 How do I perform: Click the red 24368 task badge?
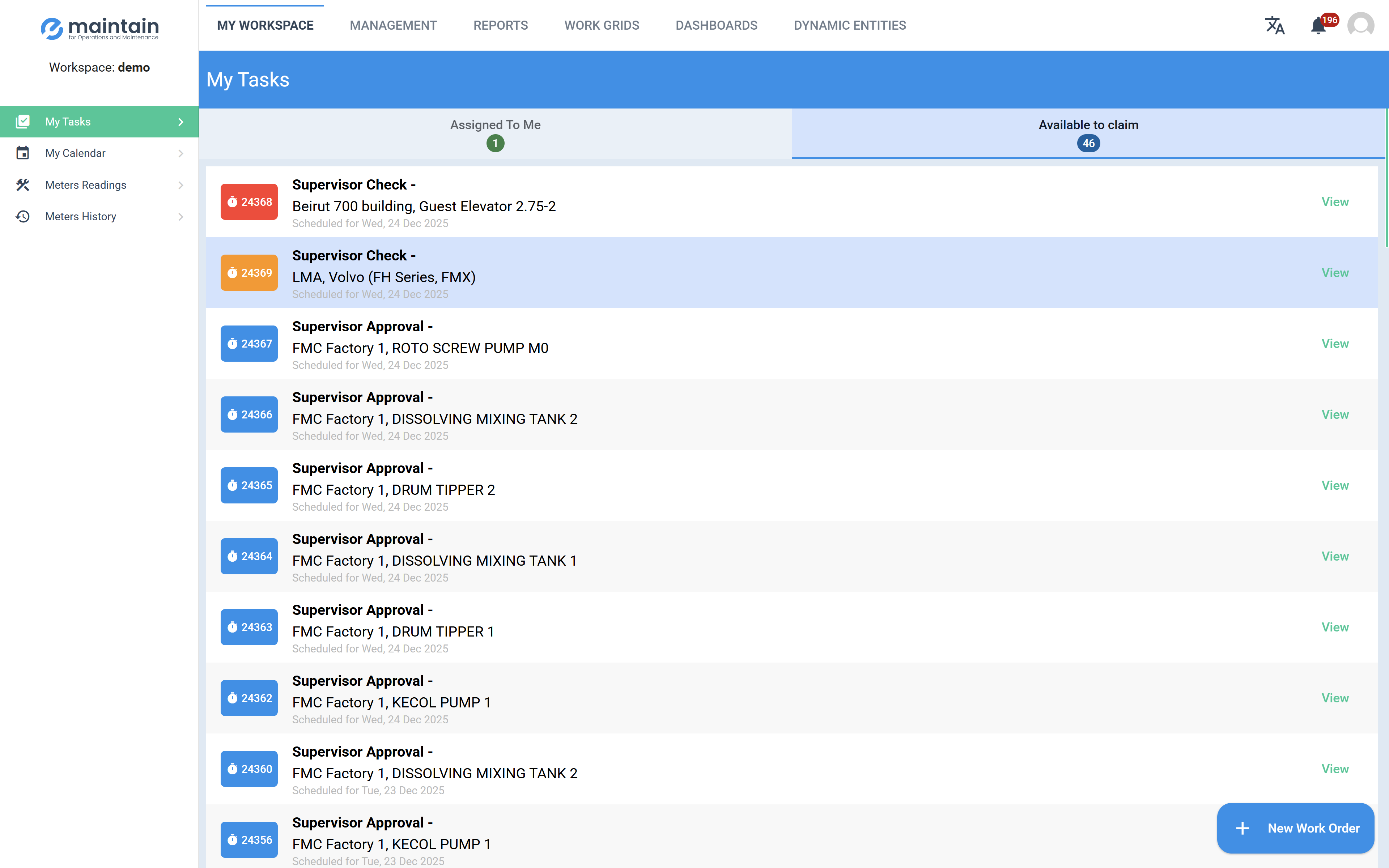[x=249, y=201]
